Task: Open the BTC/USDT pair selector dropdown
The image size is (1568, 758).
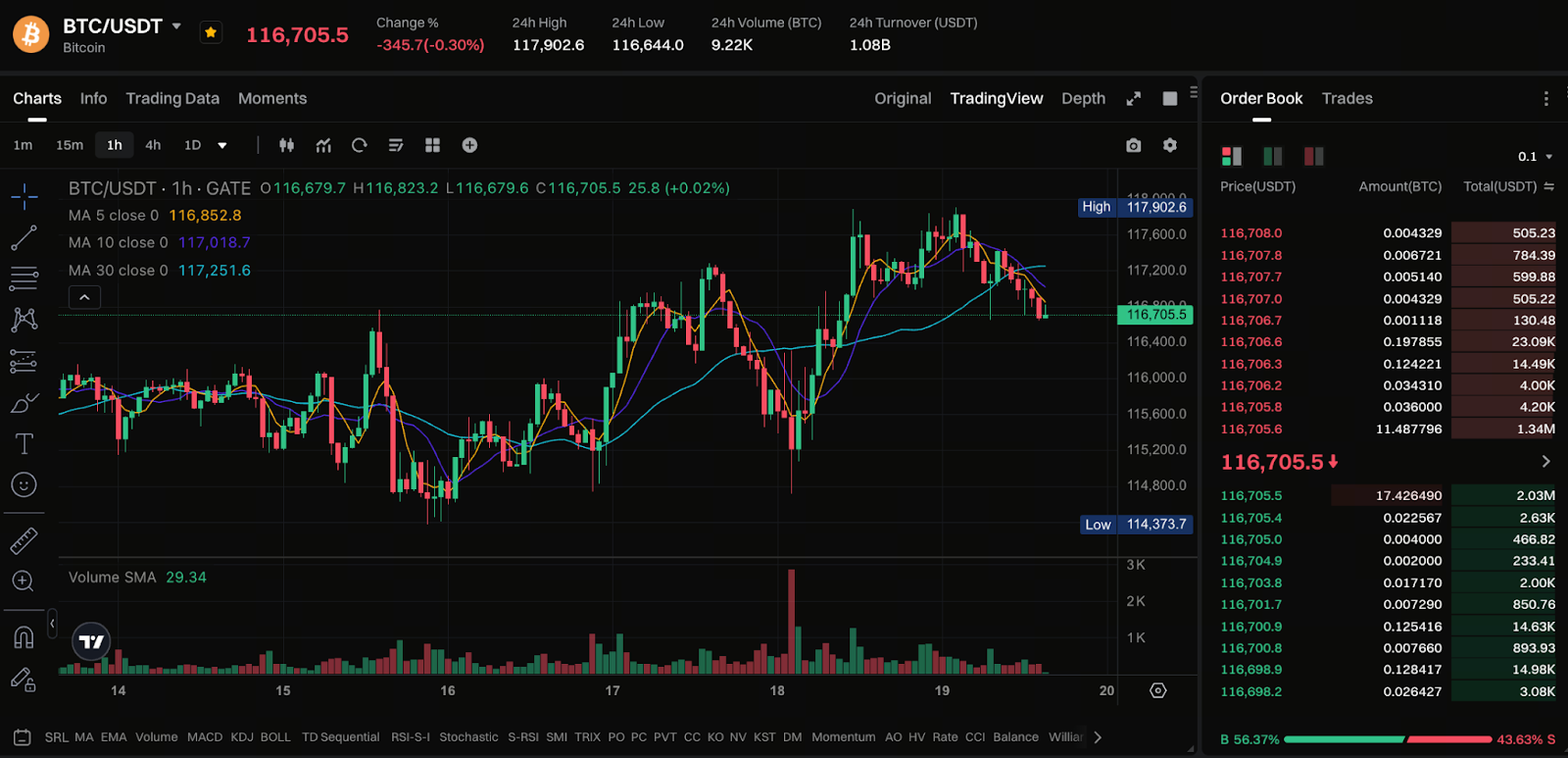Action: [176, 25]
